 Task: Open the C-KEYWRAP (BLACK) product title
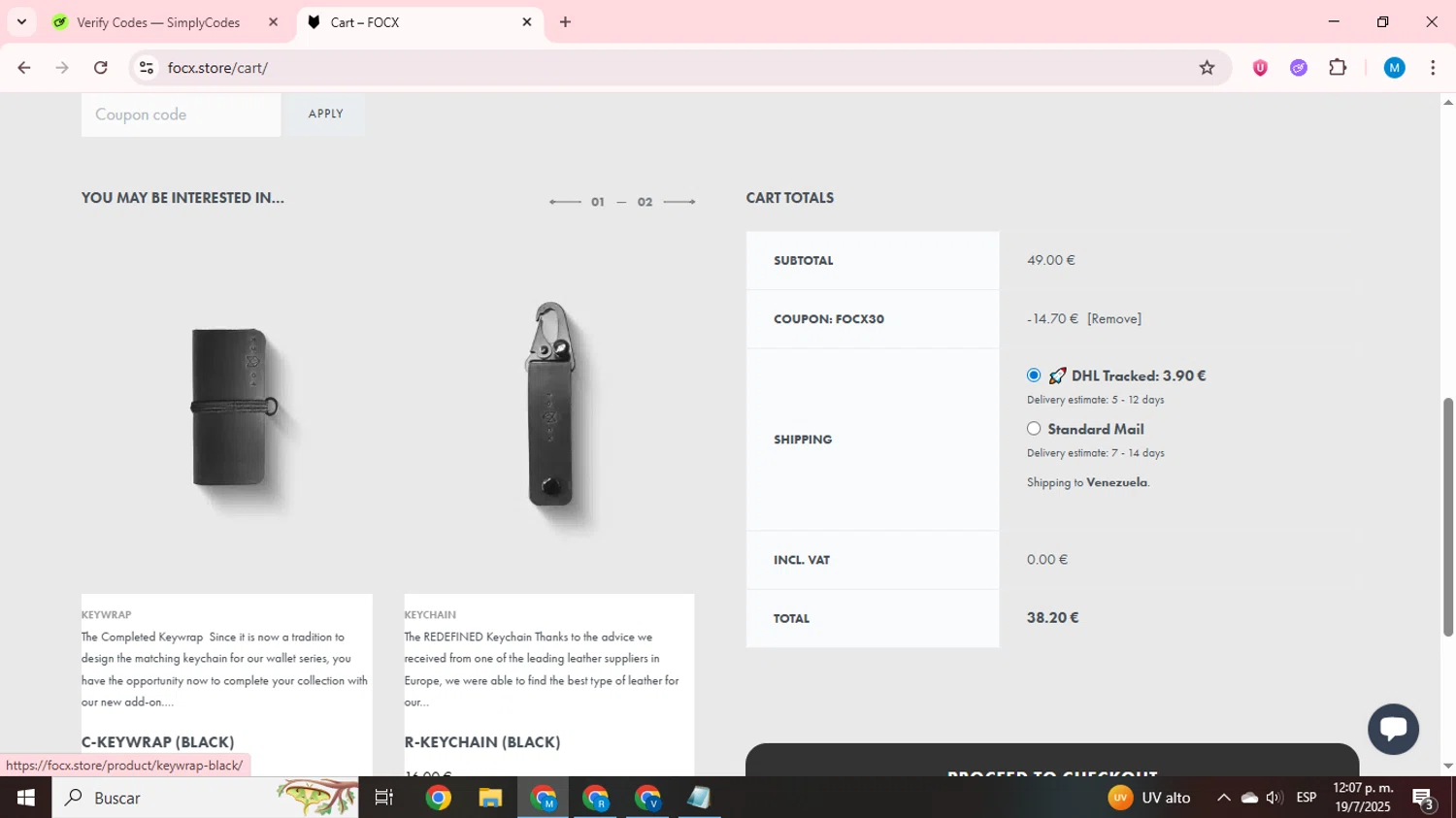pyautogui.click(x=158, y=742)
